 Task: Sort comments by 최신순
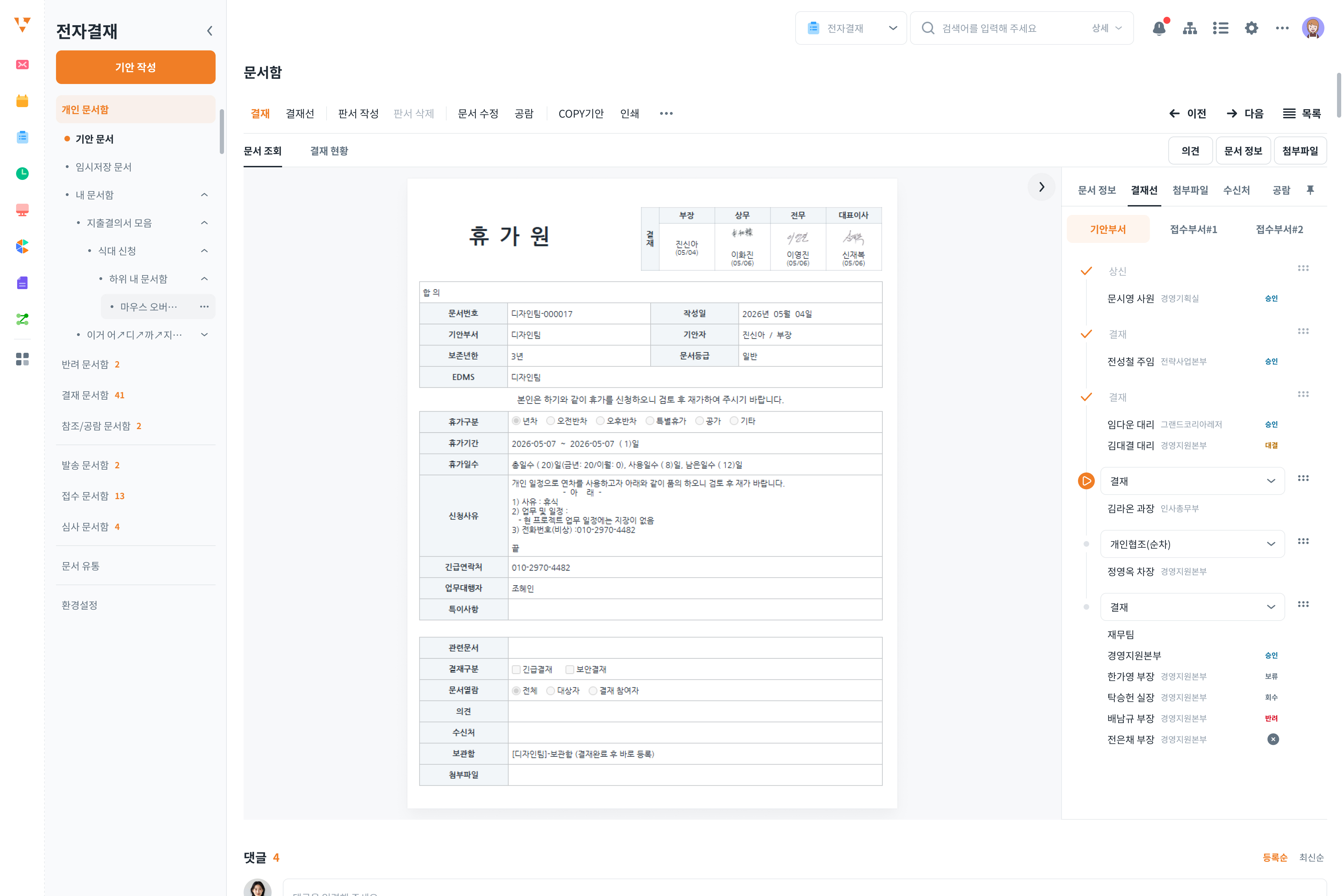point(1311,858)
